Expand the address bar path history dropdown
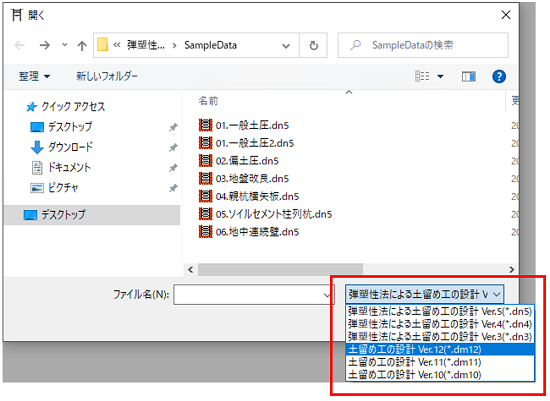Viewport: 550px width, 401px height. coord(286,46)
